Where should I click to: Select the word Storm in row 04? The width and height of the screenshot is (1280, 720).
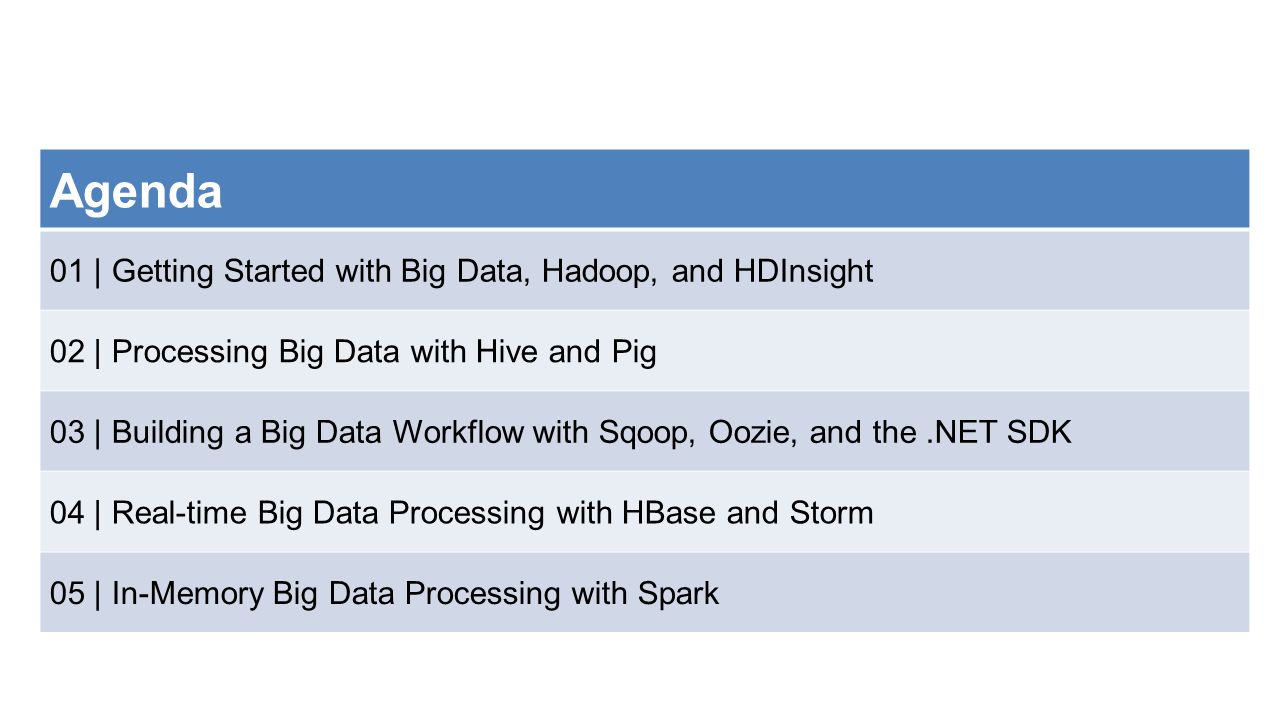point(831,513)
